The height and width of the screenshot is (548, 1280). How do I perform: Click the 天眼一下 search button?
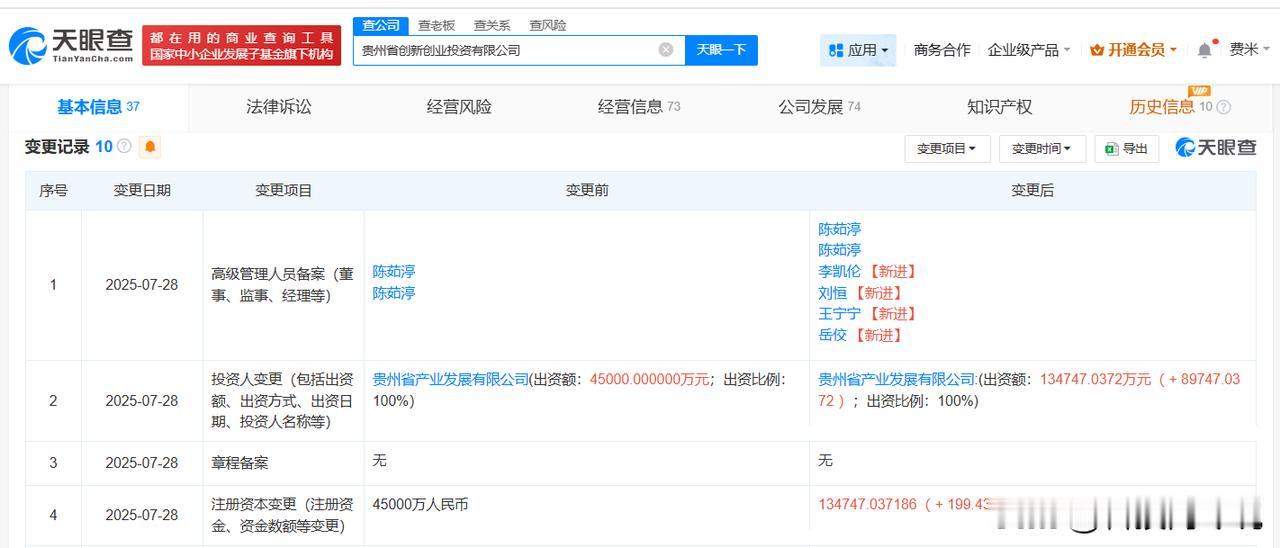coord(721,50)
